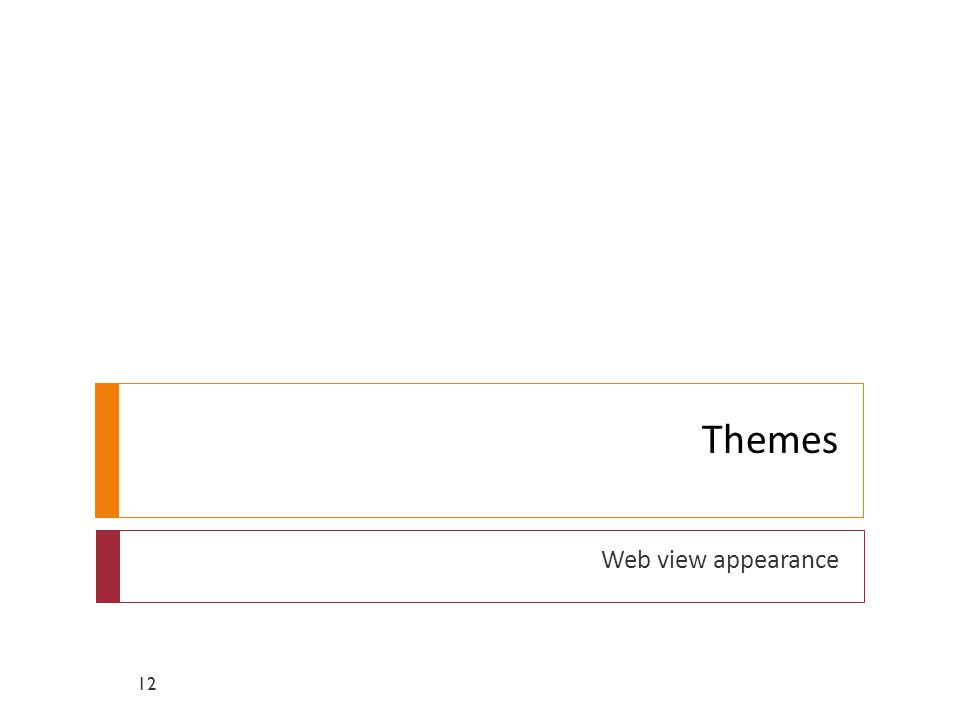This screenshot has height=720, width=960.
Task: Select slide number 12
Action: tap(148, 684)
